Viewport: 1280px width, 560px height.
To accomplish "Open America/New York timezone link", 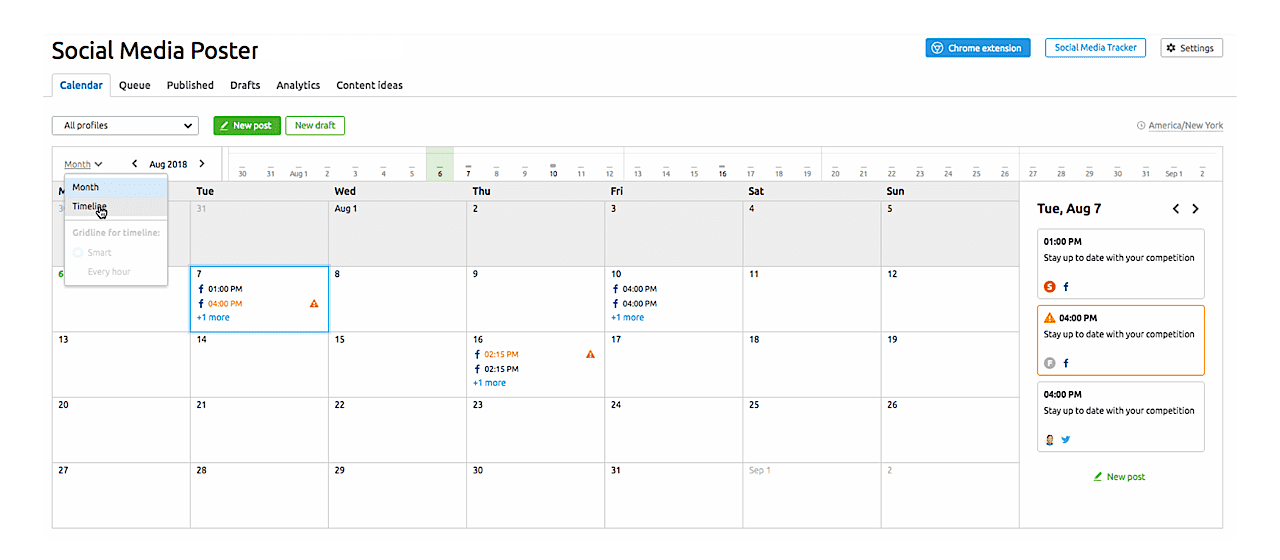I will [x=1185, y=126].
